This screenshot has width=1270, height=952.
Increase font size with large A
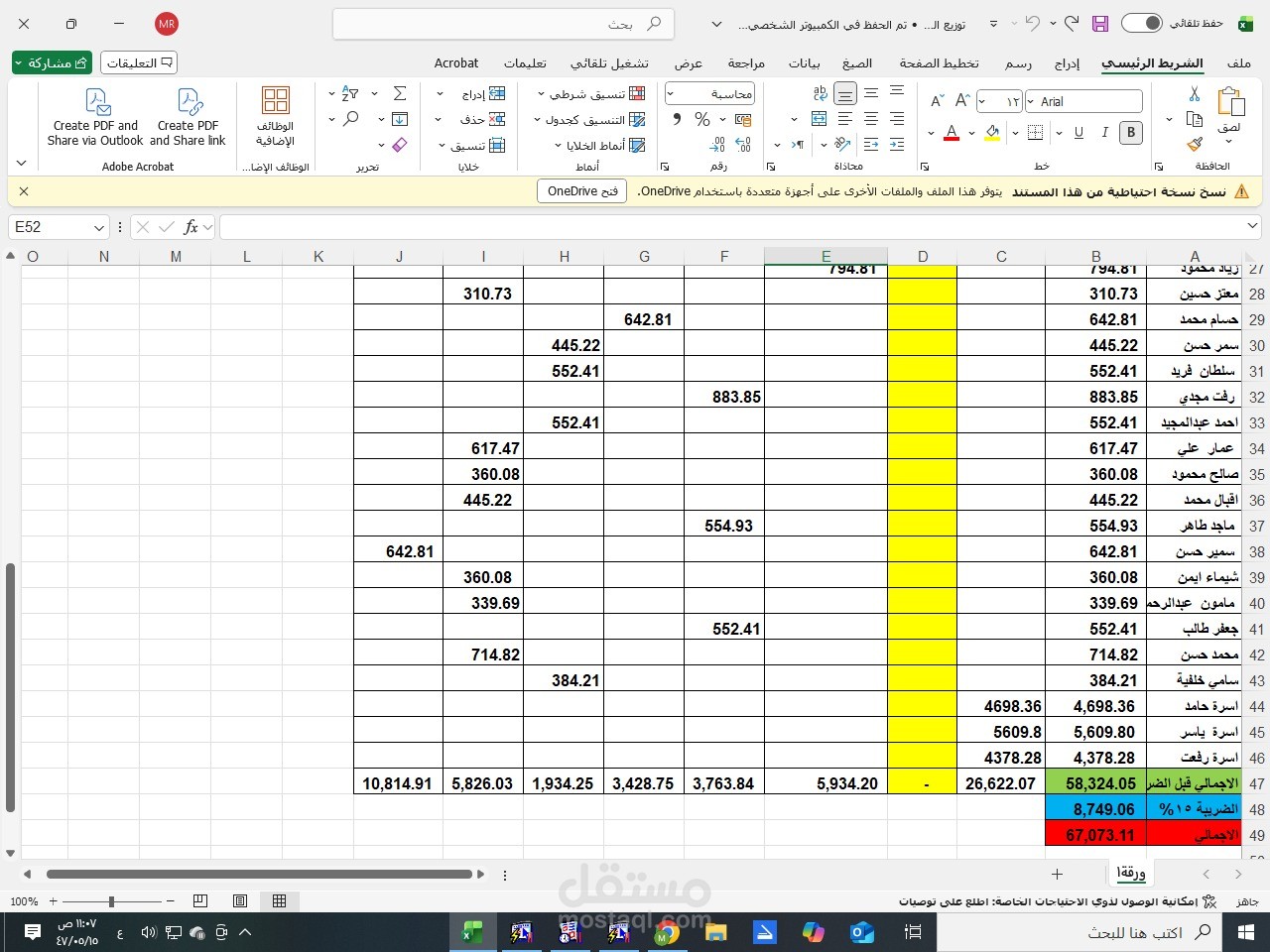point(961,101)
